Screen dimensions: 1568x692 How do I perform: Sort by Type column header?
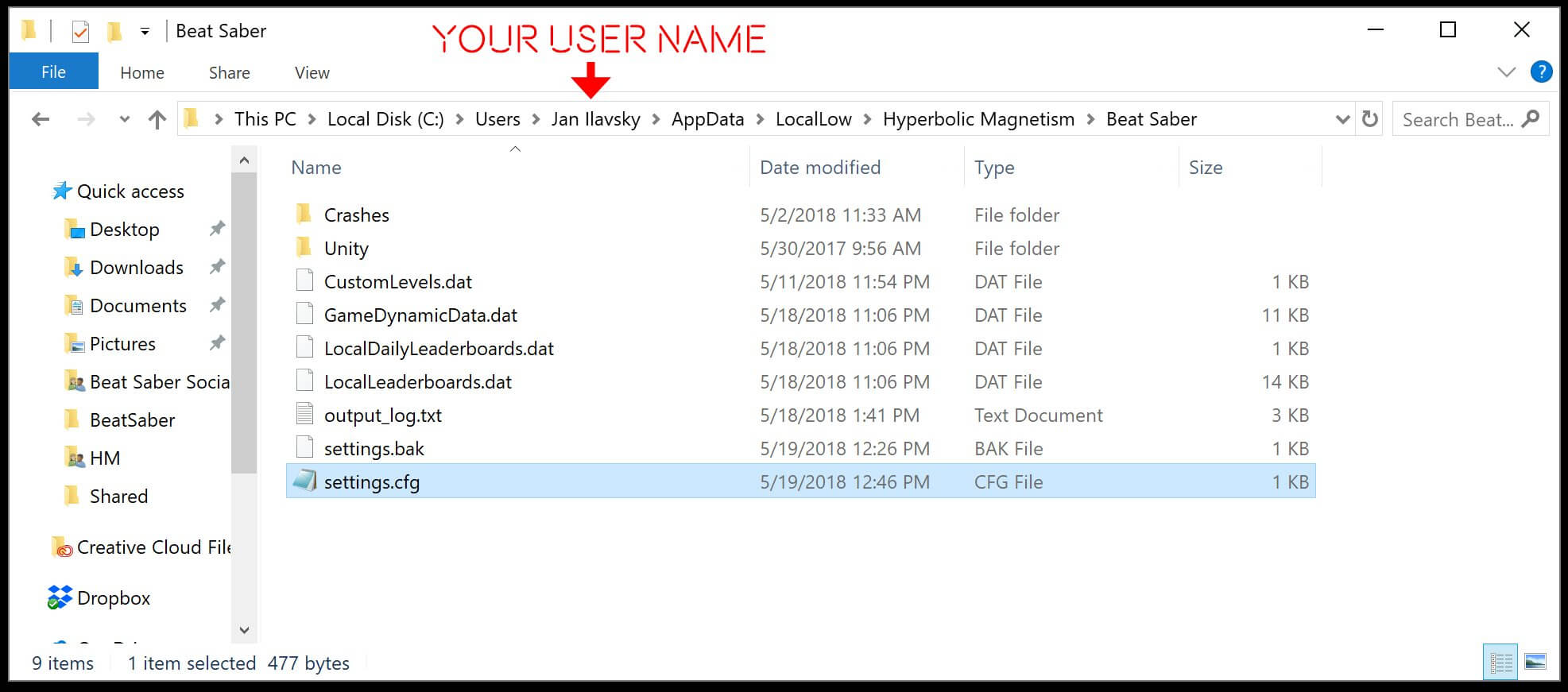click(994, 168)
